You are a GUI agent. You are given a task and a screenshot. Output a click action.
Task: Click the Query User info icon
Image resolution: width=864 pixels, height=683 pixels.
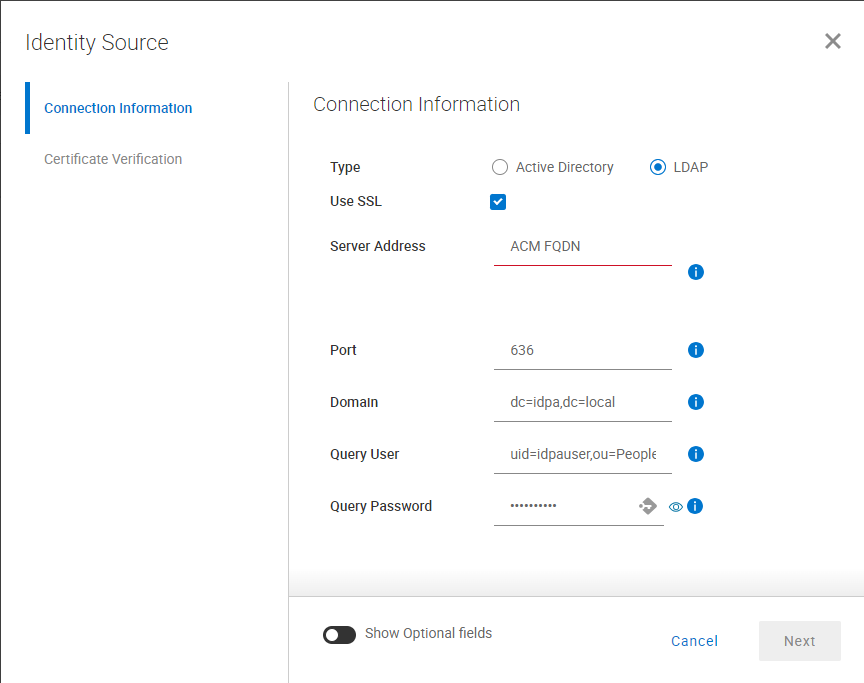pyautogui.click(x=696, y=454)
